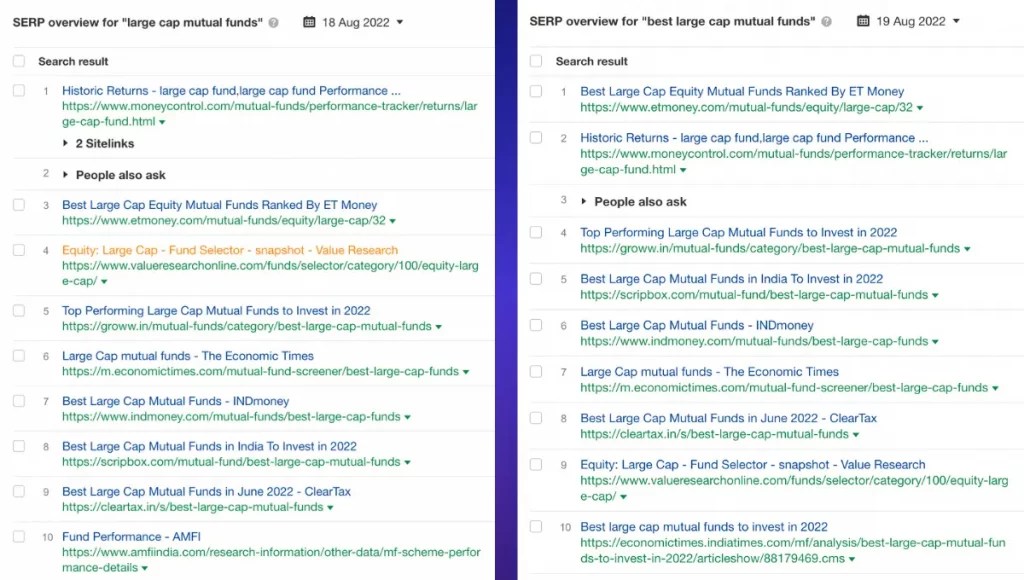Open left "Large Cap mutual funds - The Economic Times" link
Viewport: 1024px width, 580px height.
click(x=188, y=356)
